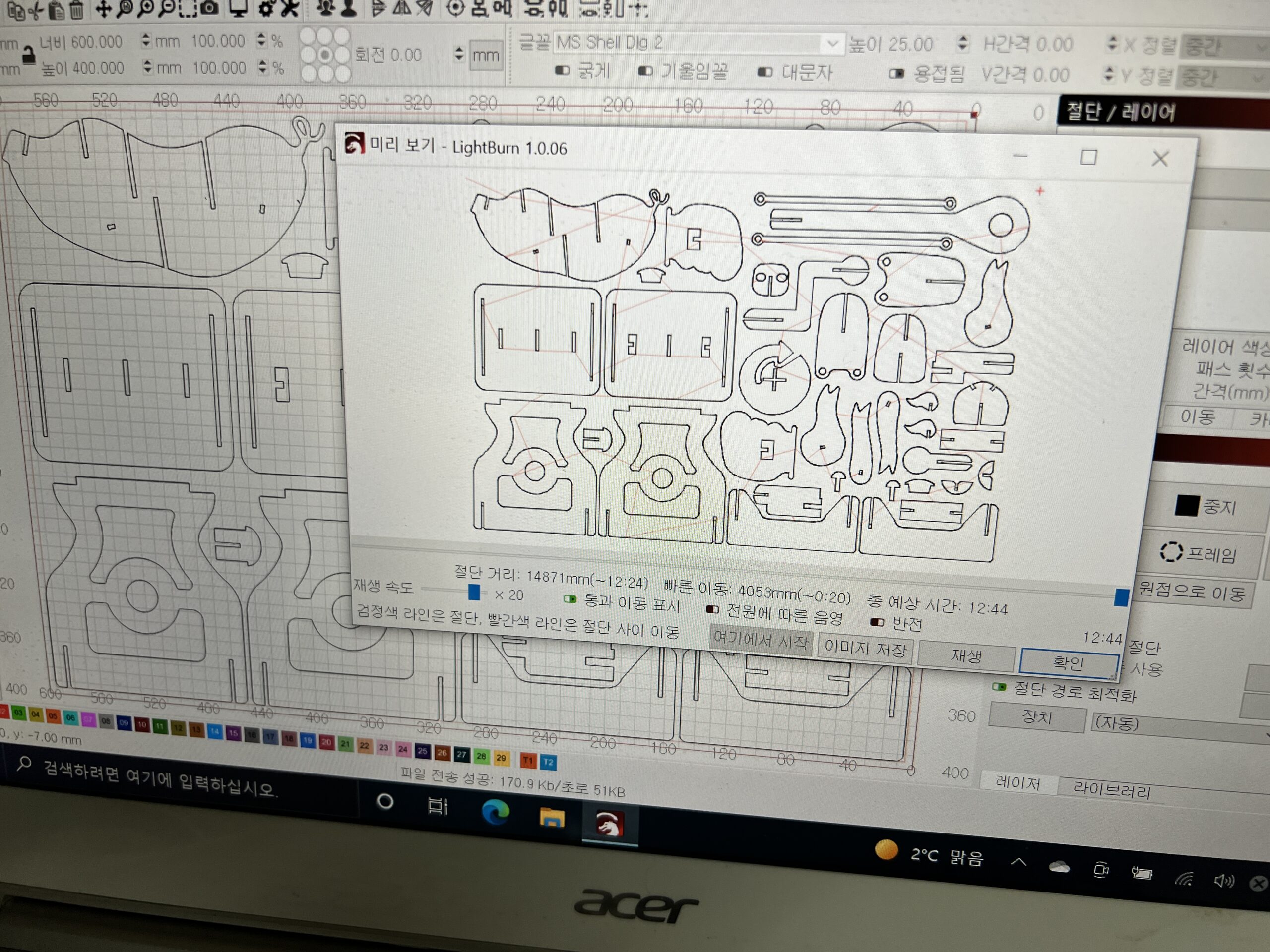The width and height of the screenshot is (1270, 952).
Task: Open File Explorer from taskbar
Action: [x=551, y=817]
